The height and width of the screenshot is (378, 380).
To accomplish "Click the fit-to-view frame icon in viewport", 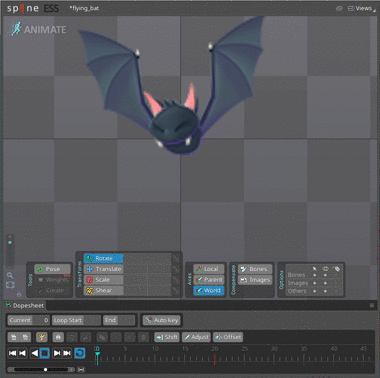I will click(x=10, y=285).
